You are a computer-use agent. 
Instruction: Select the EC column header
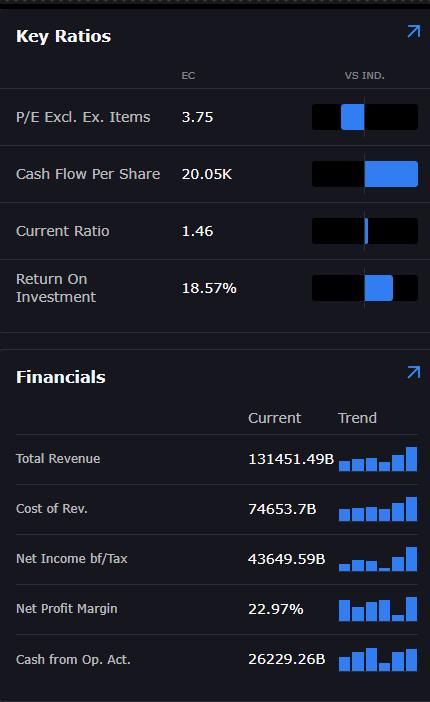[x=188, y=76]
